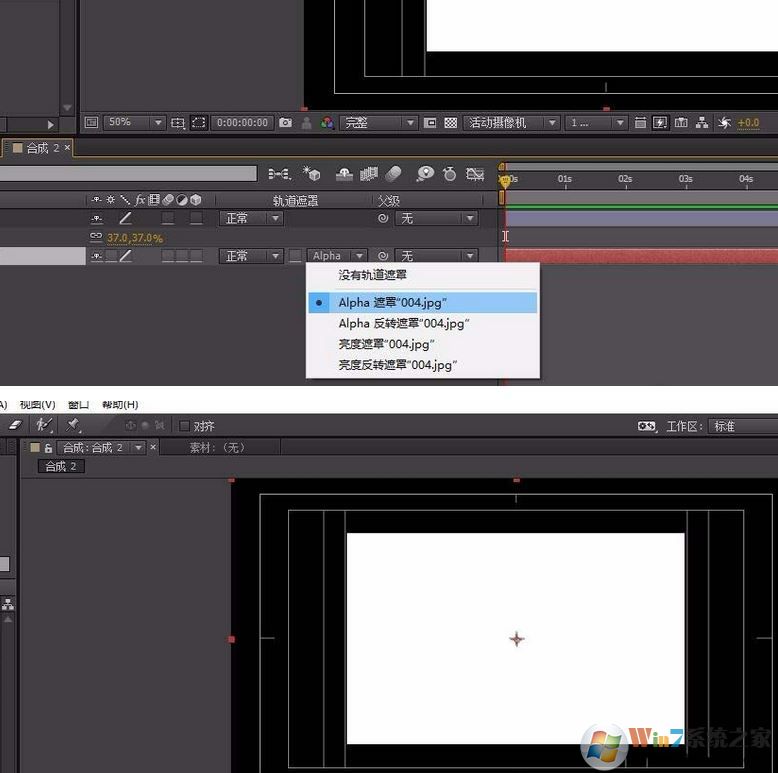The height and width of the screenshot is (773, 778).
Task: Choose Alpha 反转遮罩 "004.jpg" option
Action: [x=404, y=323]
